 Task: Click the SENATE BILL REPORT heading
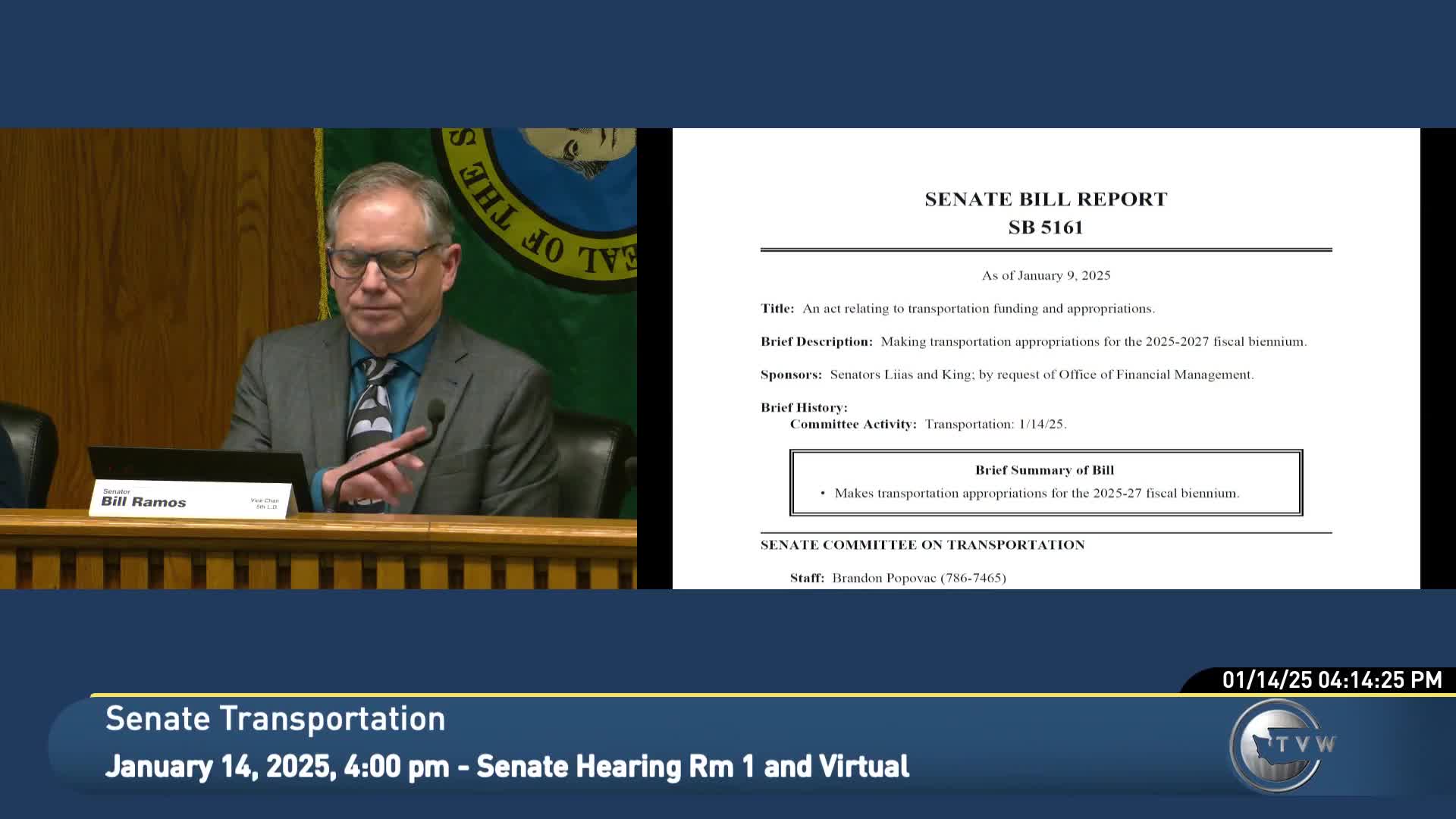tap(1046, 199)
